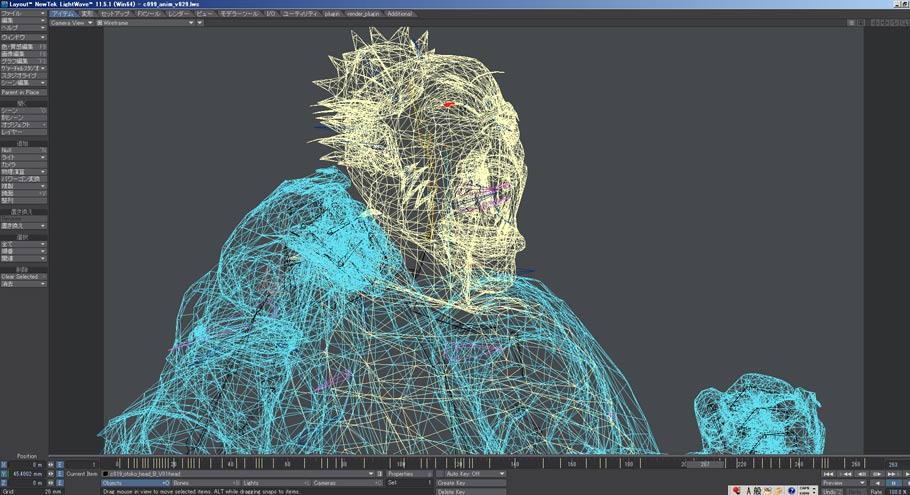Click the frame slider at 207
The height and width of the screenshot is (495, 910).
[x=705, y=465]
